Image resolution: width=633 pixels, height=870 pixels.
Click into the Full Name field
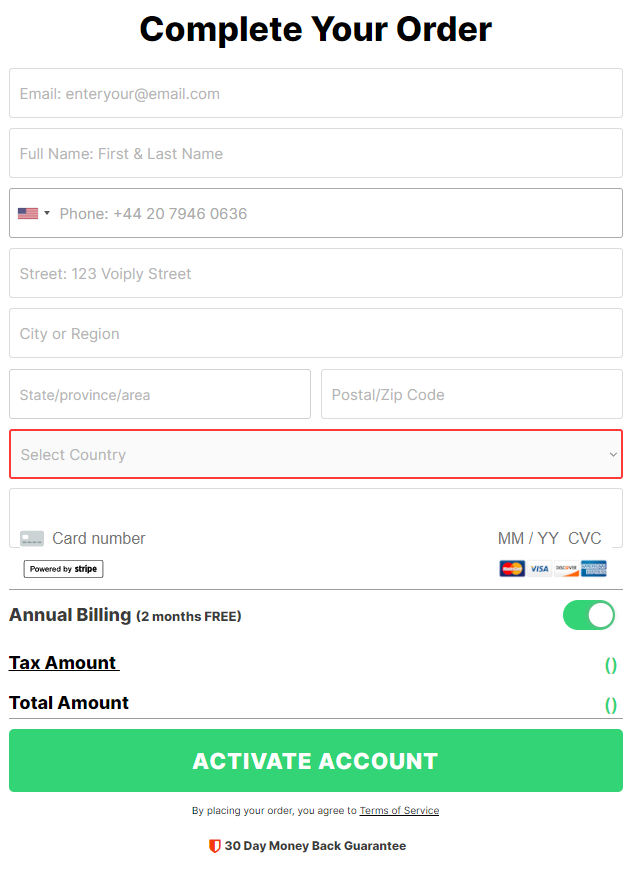tap(316, 153)
